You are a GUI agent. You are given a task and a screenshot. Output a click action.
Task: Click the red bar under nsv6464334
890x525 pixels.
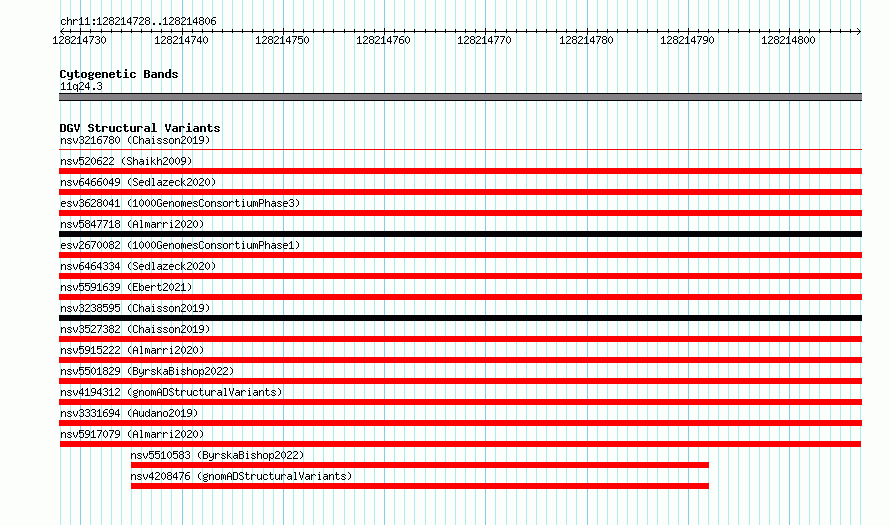[x=460, y=276]
